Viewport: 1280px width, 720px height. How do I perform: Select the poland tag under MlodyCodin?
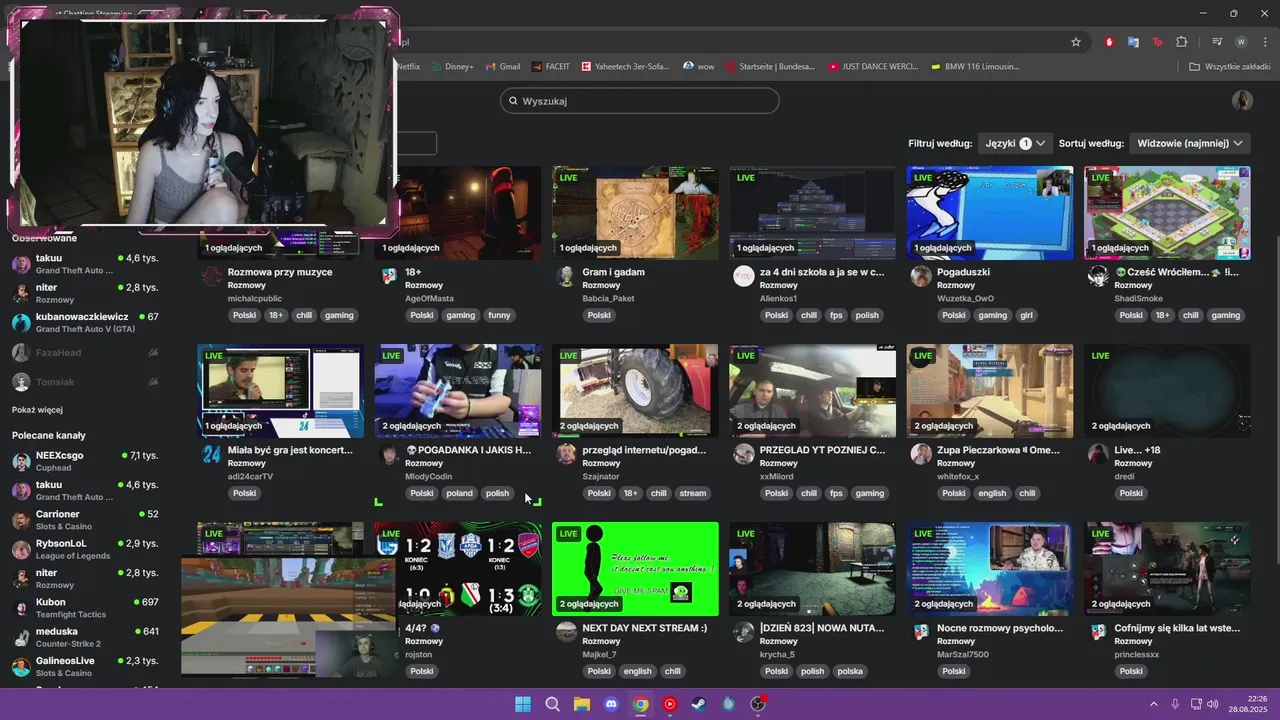[459, 493]
